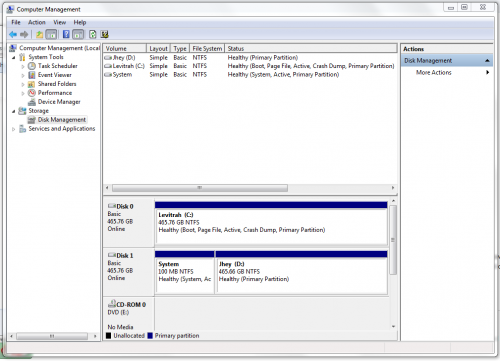The height and width of the screenshot is (361, 500).
Task: Expand the Services and Applications node
Action: coord(14,129)
